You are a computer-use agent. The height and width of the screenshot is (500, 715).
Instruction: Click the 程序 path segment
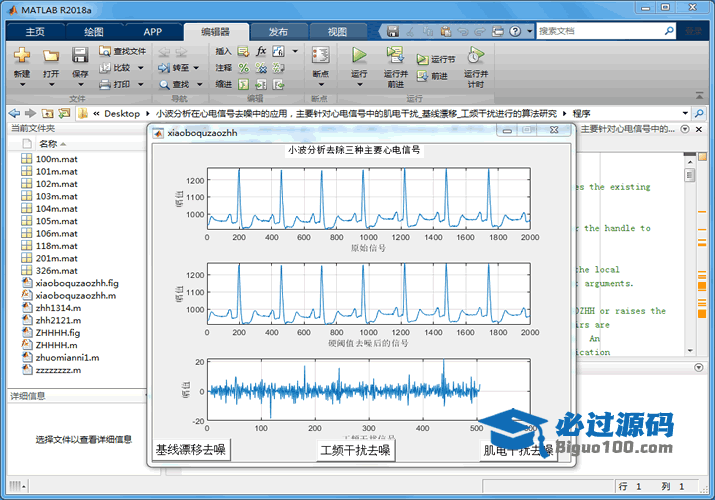(x=581, y=113)
